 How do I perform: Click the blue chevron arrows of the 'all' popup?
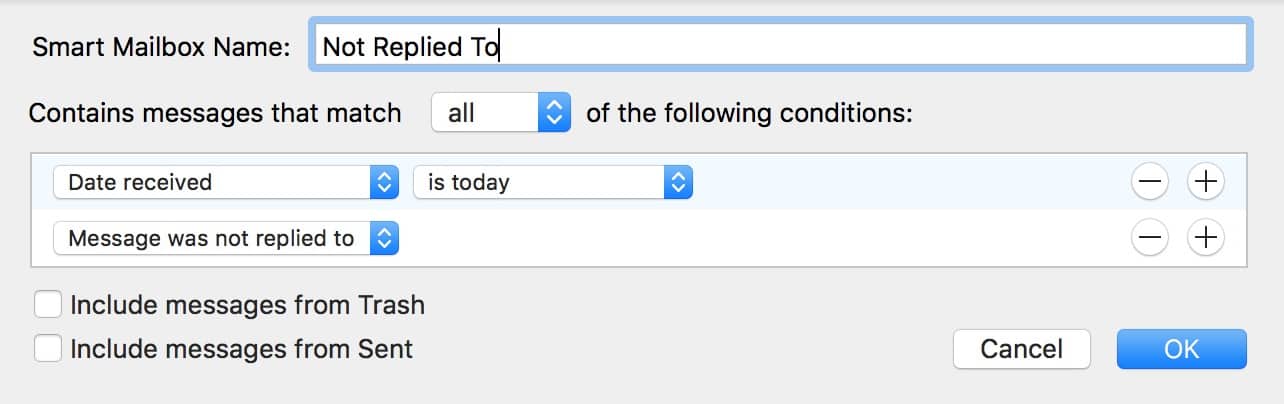[554, 113]
